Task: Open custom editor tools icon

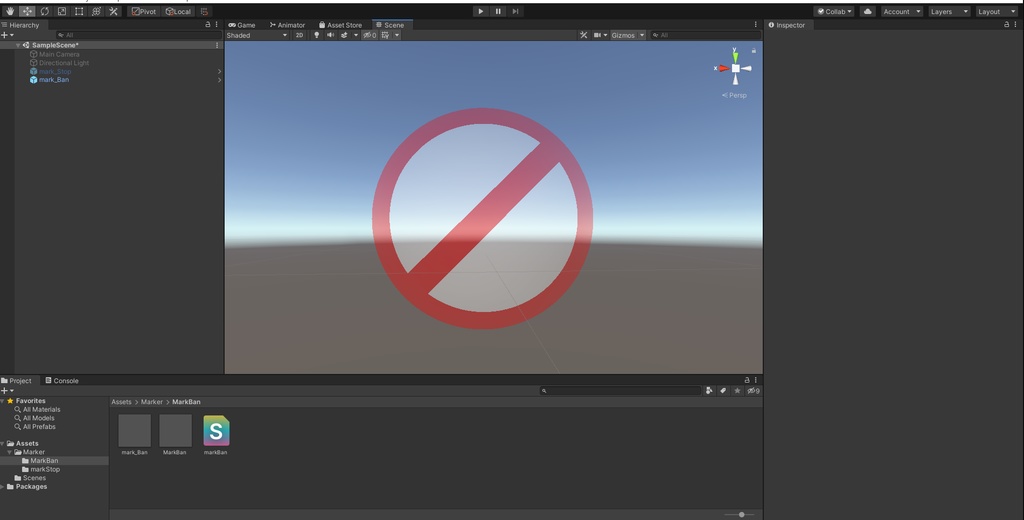Action: [x=113, y=11]
